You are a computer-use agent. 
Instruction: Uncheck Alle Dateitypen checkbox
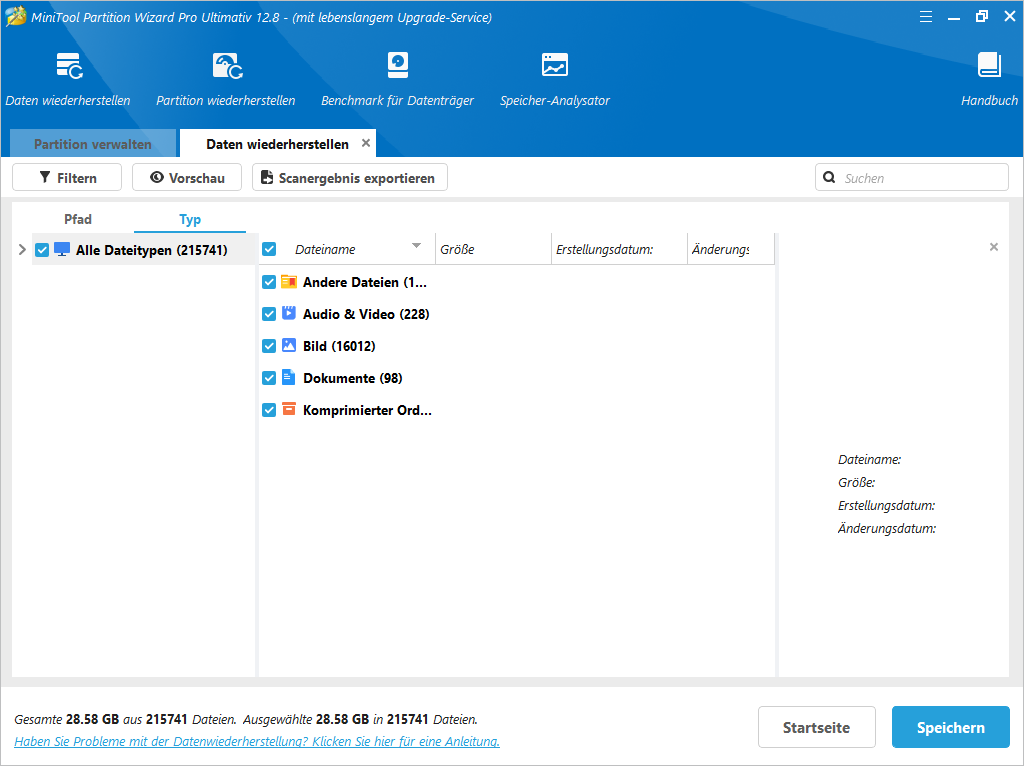click(x=41, y=250)
